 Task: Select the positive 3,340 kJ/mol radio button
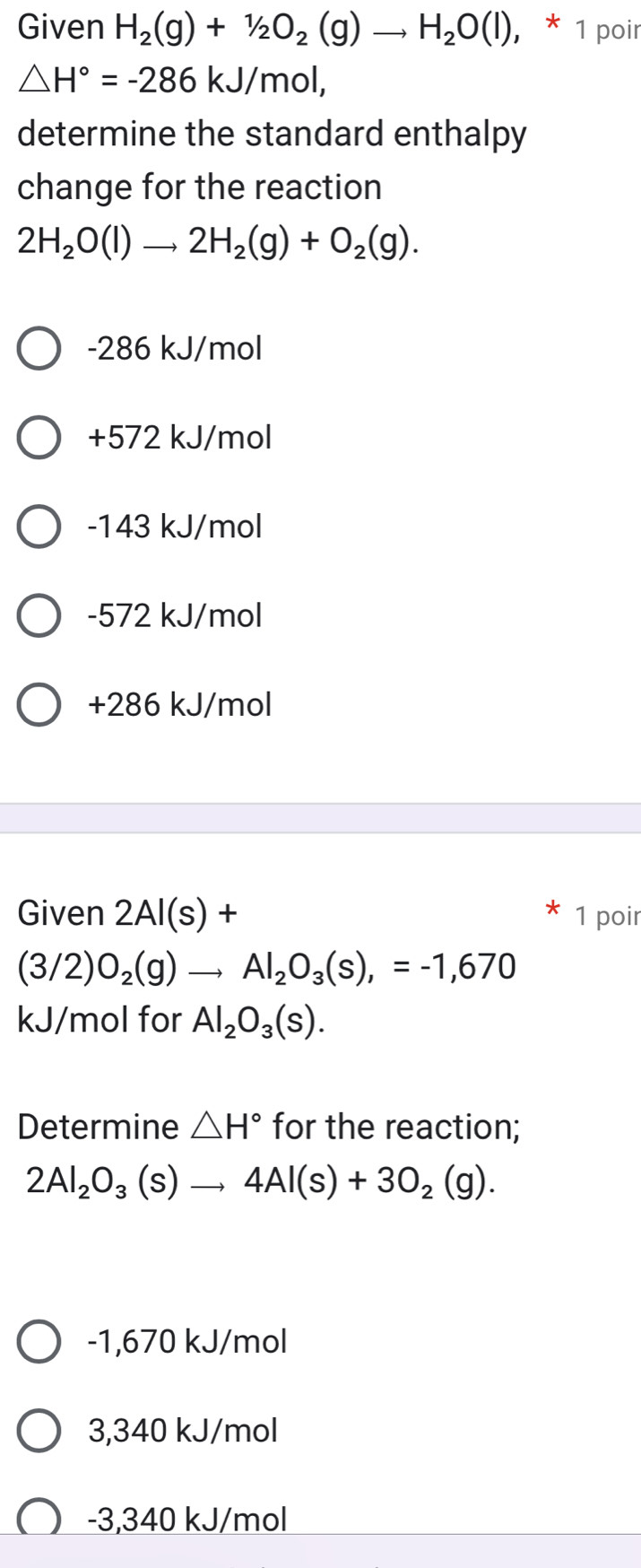point(39,1431)
